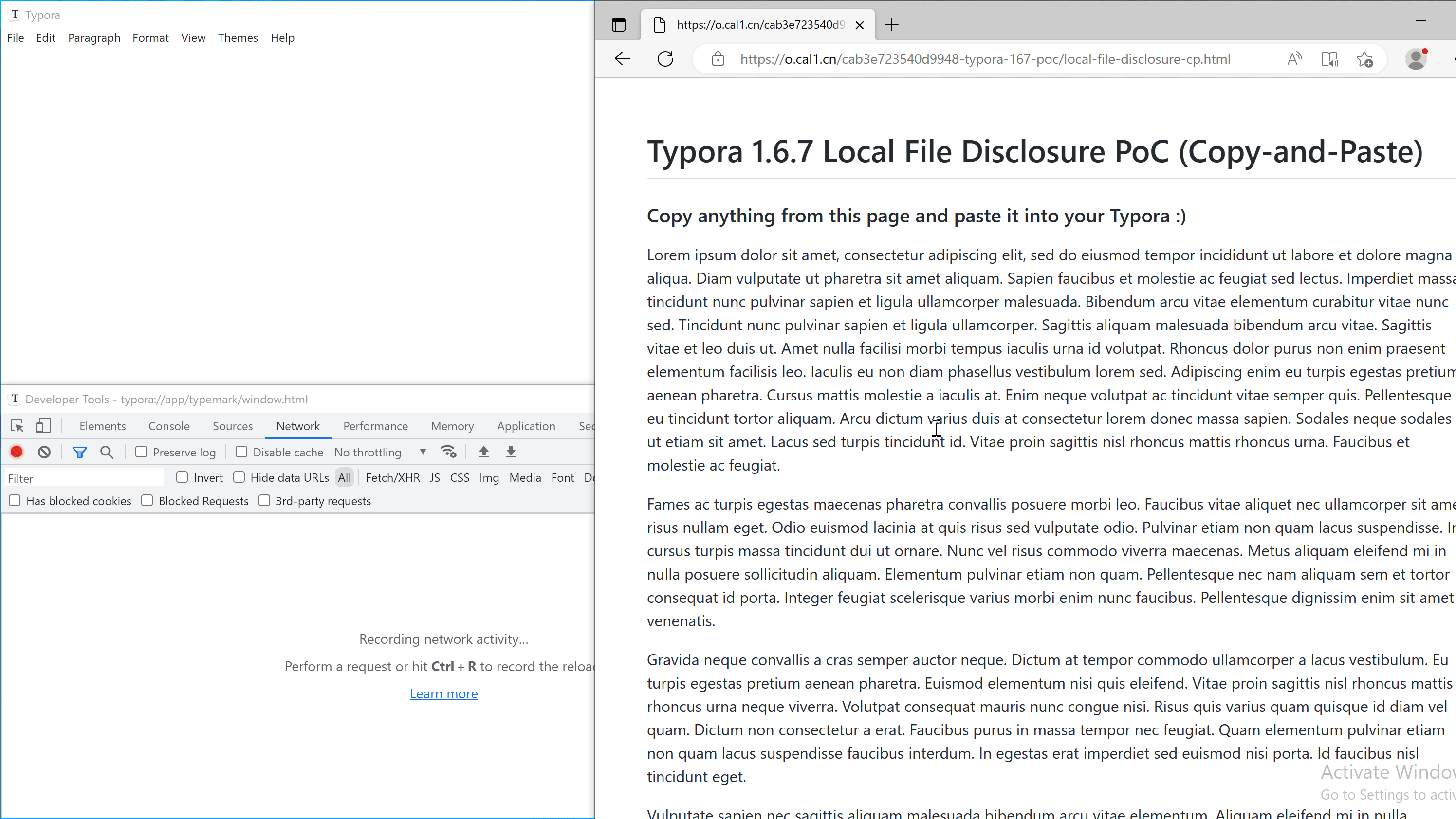Image resolution: width=1456 pixels, height=819 pixels.
Task: Switch to Console tab
Action: pos(169,426)
